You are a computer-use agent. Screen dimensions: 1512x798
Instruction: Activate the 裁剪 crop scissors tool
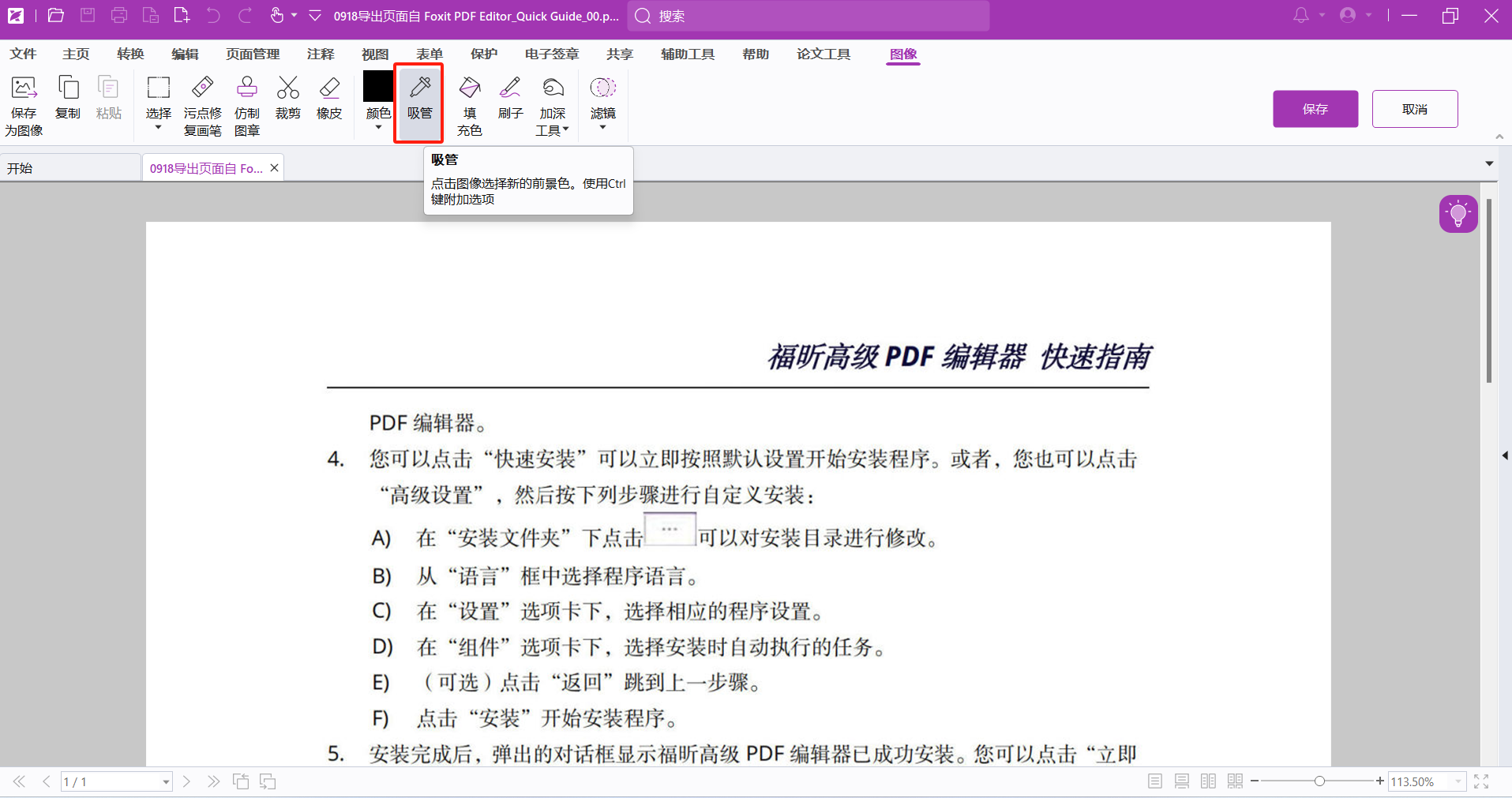pos(288,99)
